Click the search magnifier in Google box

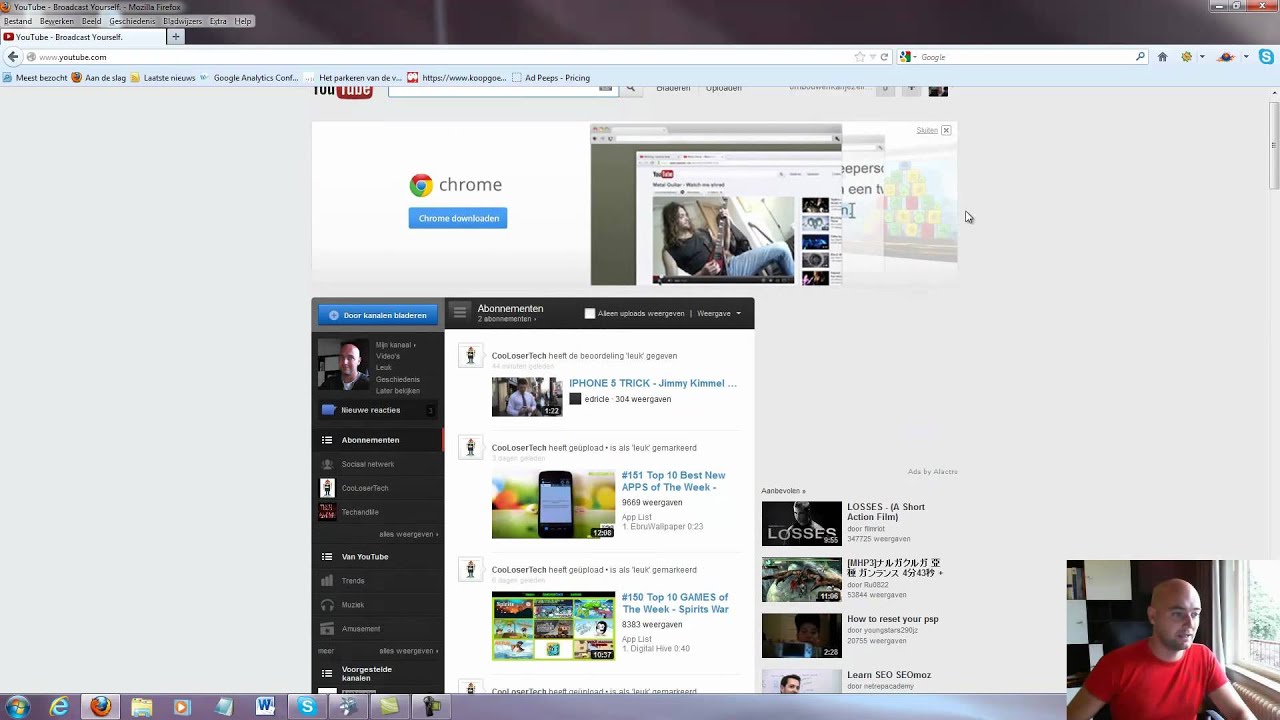pos(1140,57)
